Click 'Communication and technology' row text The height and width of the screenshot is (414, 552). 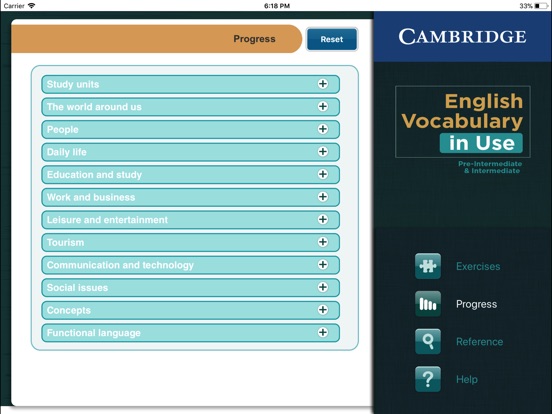(120, 265)
